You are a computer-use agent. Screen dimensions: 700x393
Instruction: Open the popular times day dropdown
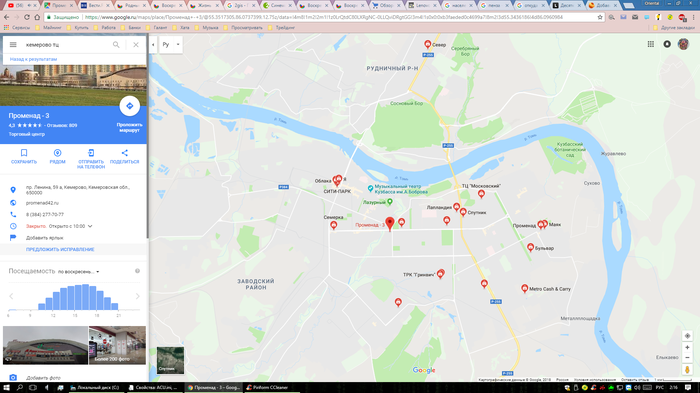pos(79,272)
